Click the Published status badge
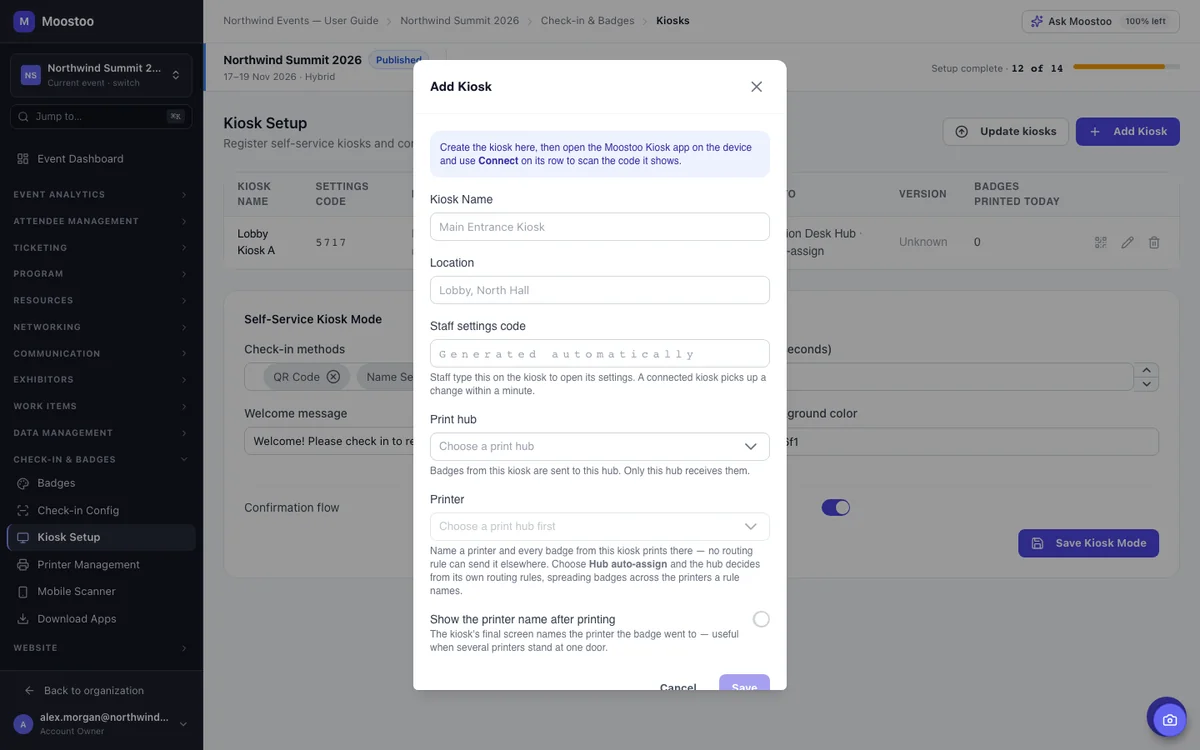1200x750 pixels. point(398,60)
